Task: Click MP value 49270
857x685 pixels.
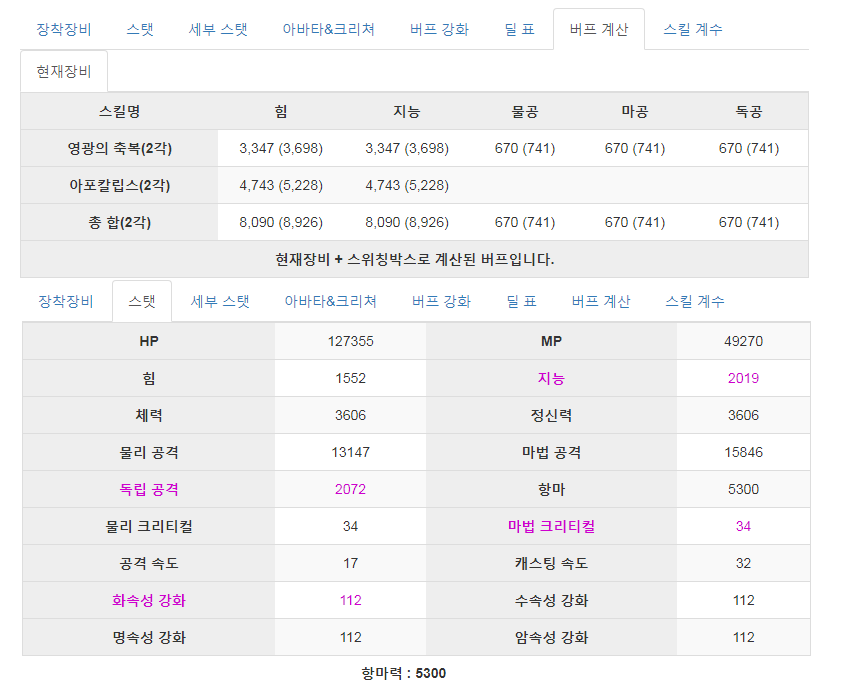Action: pos(743,341)
